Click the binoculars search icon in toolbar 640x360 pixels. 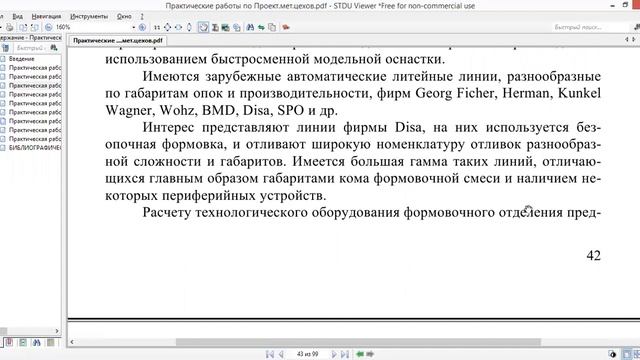[250, 27]
